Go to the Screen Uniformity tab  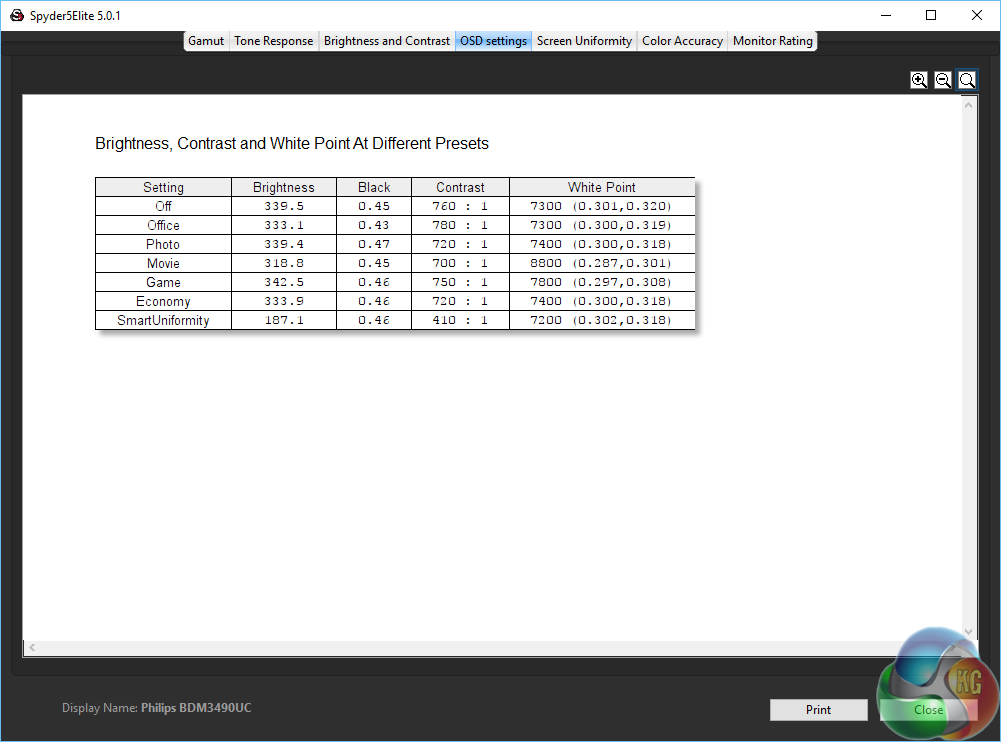584,41
